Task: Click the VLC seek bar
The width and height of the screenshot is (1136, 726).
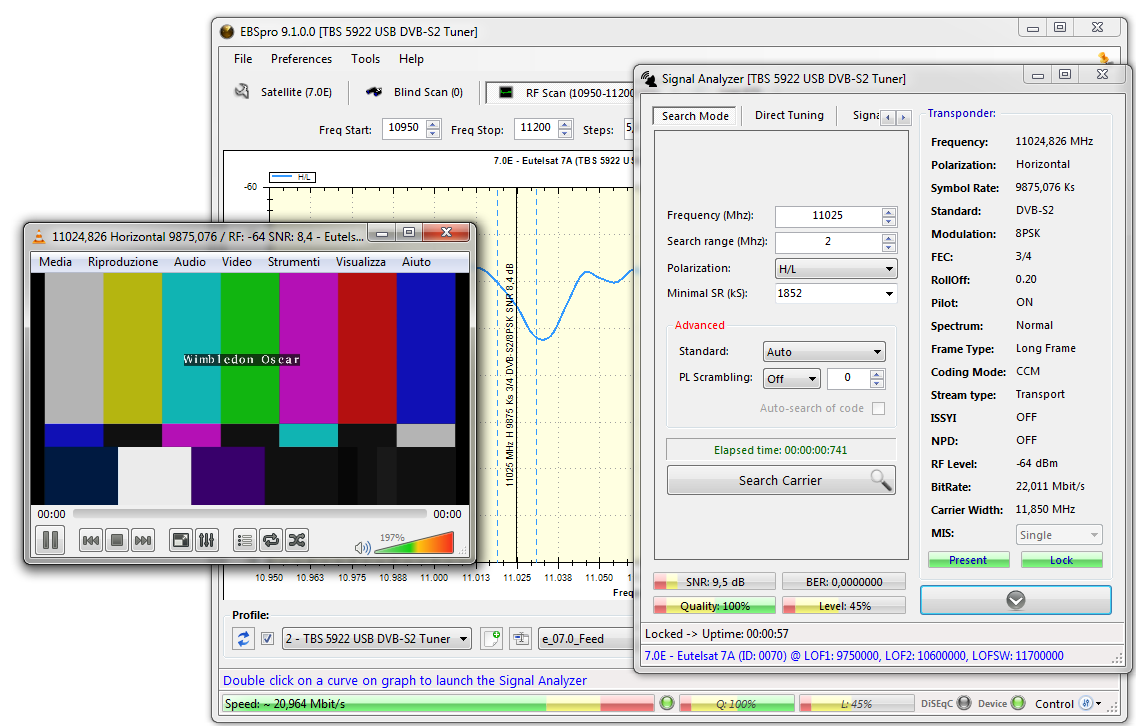Action: pos(250,514)
